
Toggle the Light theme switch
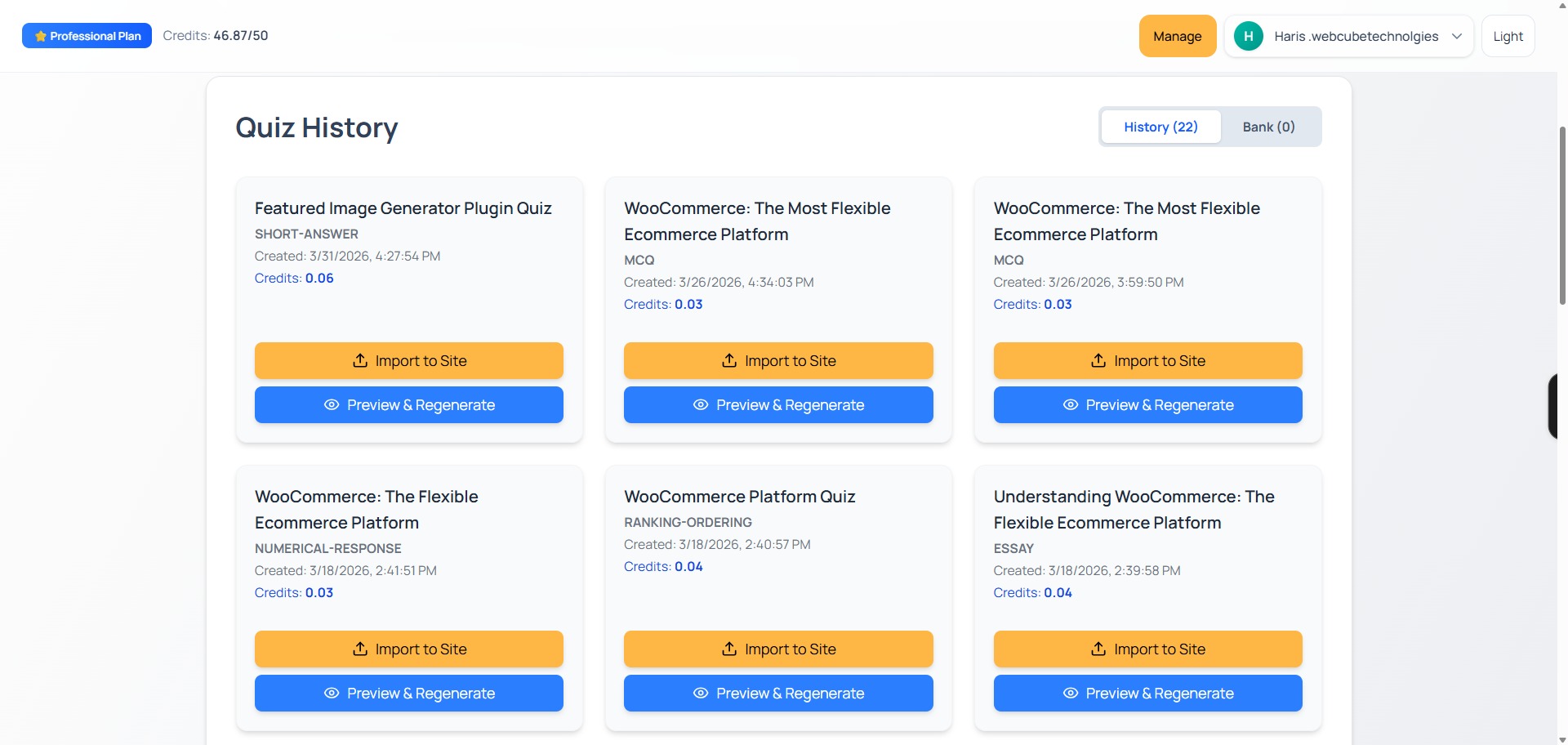[1508, 36]
